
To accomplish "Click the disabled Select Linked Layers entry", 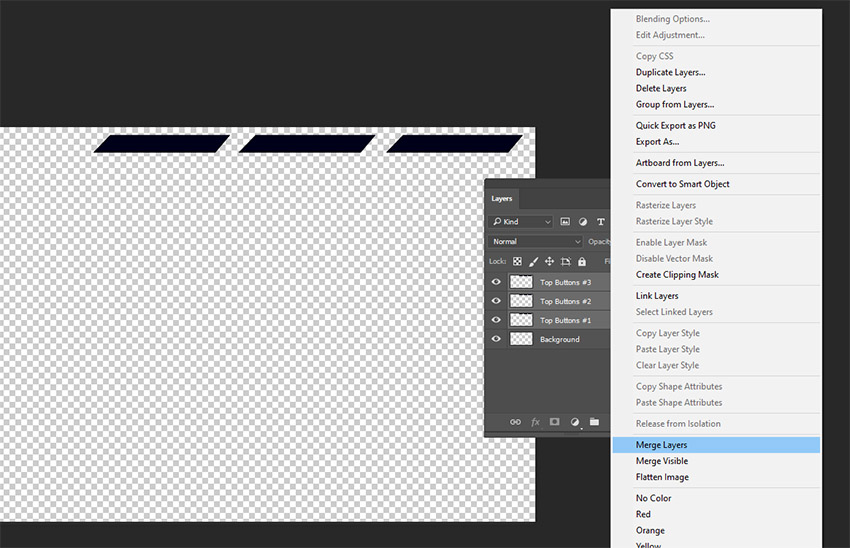I will 674,312.
